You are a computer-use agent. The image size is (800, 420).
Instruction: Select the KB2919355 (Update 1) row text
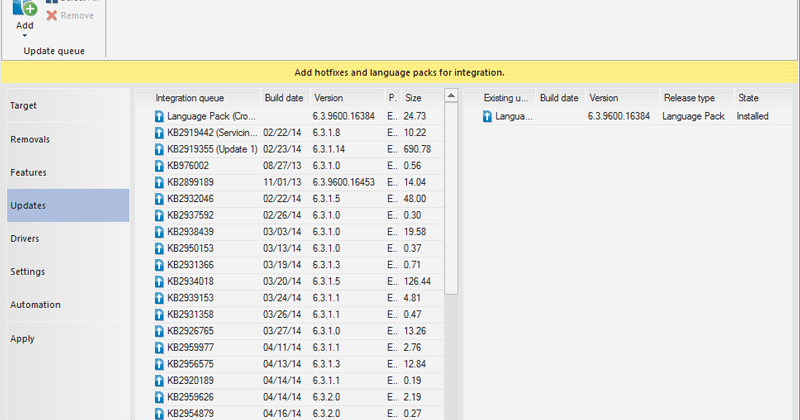(x=212, y=149)
